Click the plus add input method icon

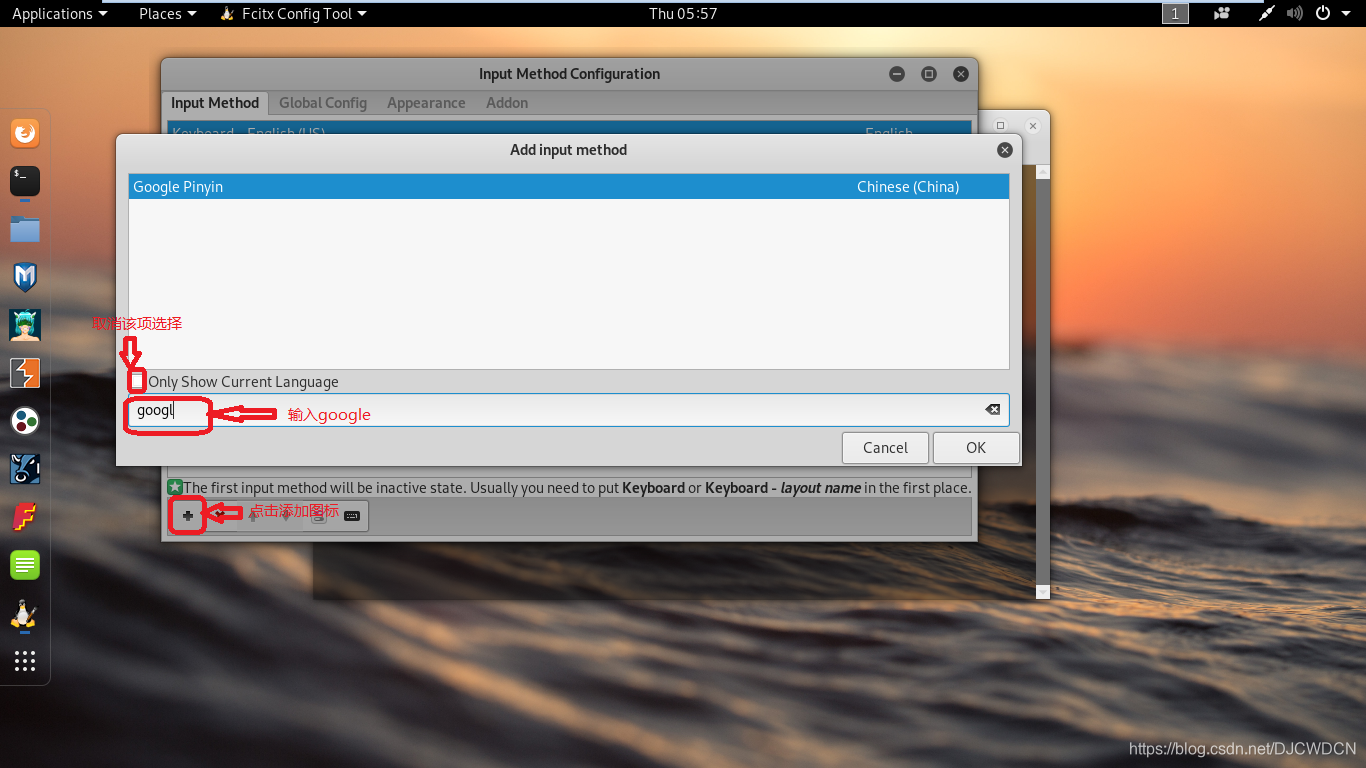point(187,516)
